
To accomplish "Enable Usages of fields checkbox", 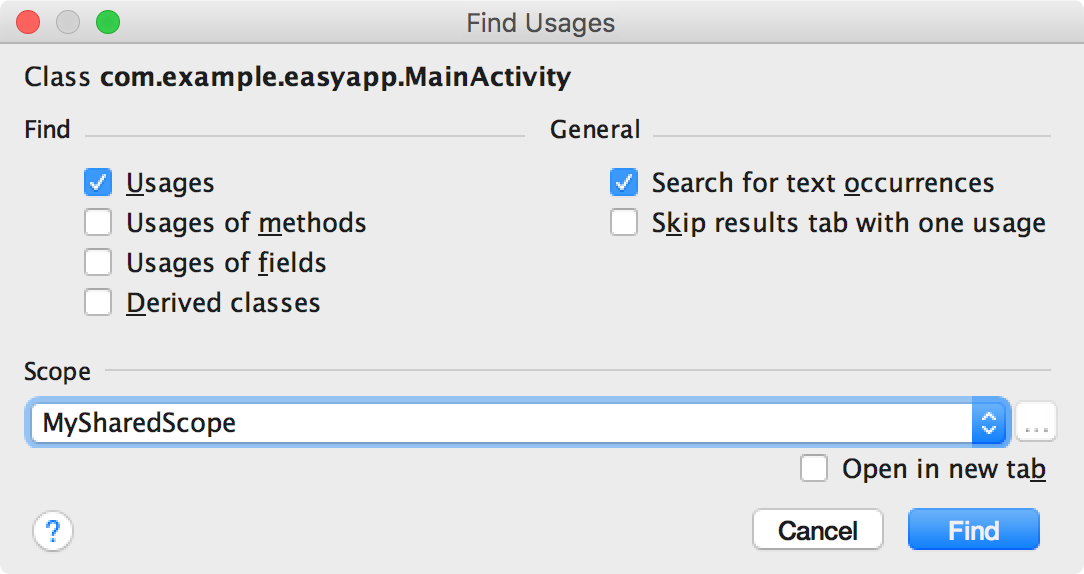I will click(x=98, y=262).
